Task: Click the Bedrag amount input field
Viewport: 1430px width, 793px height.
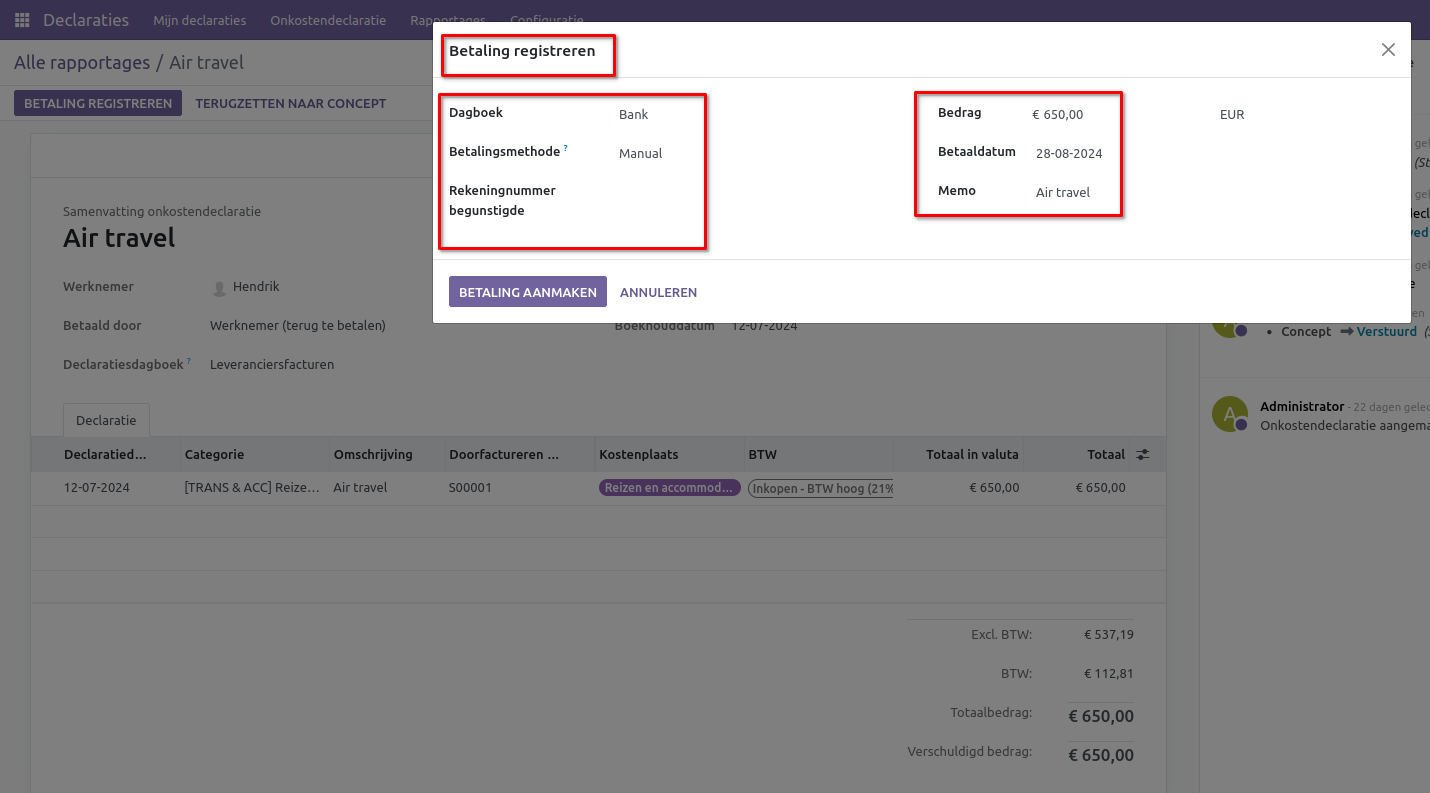Action: [1110, 115]
